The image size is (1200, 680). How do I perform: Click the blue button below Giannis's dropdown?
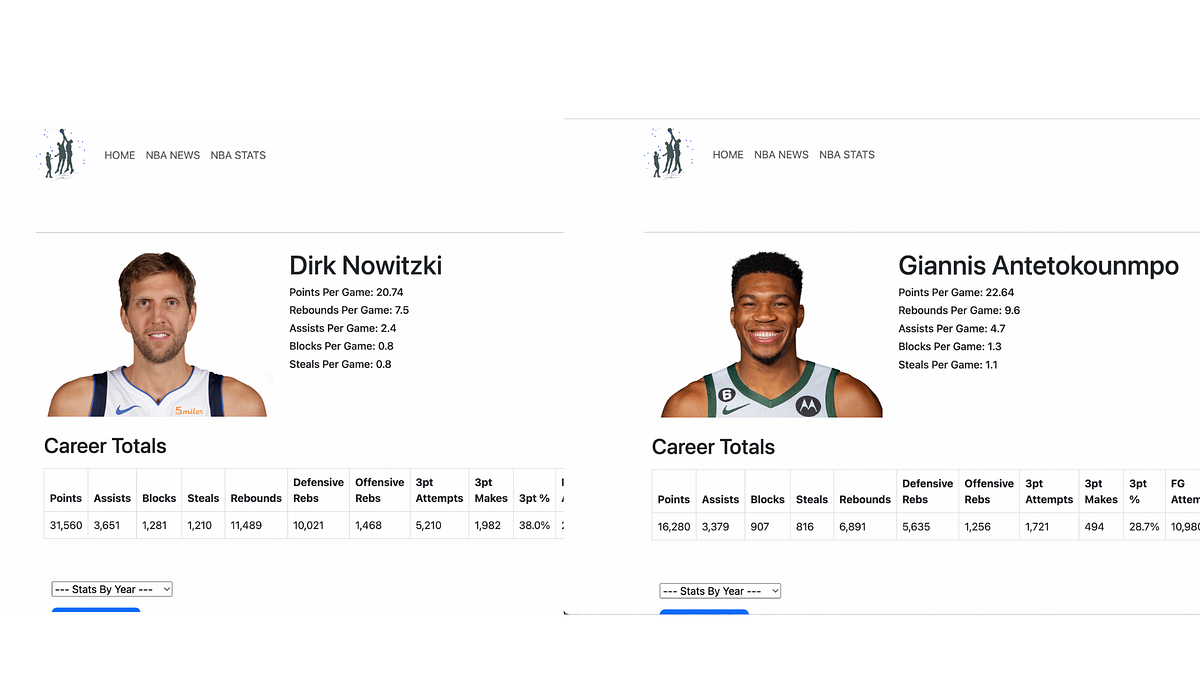click(x=704, y=613)
